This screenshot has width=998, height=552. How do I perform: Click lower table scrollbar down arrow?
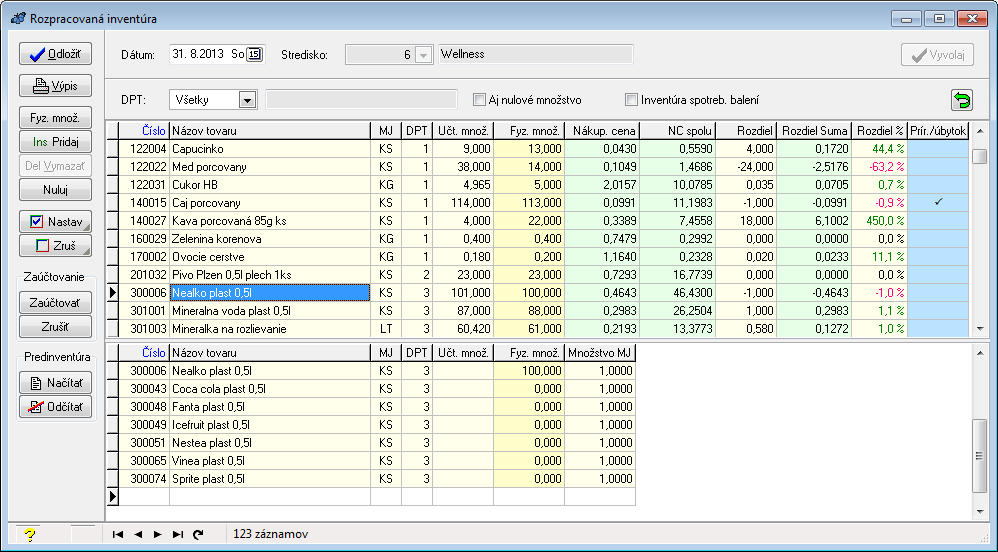point(980,511)
